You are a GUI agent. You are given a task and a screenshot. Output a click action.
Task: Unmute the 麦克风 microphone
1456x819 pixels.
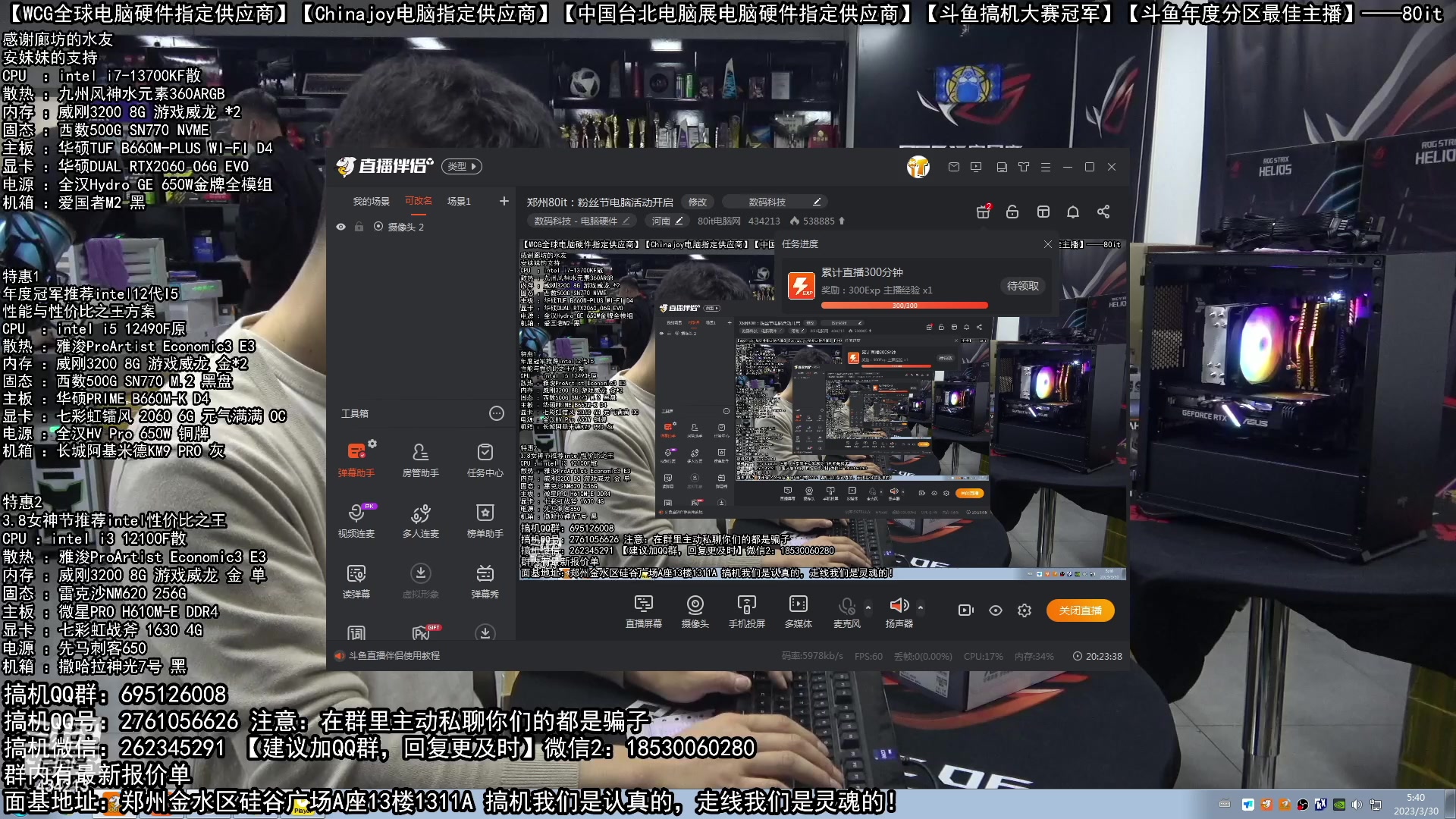846,607
